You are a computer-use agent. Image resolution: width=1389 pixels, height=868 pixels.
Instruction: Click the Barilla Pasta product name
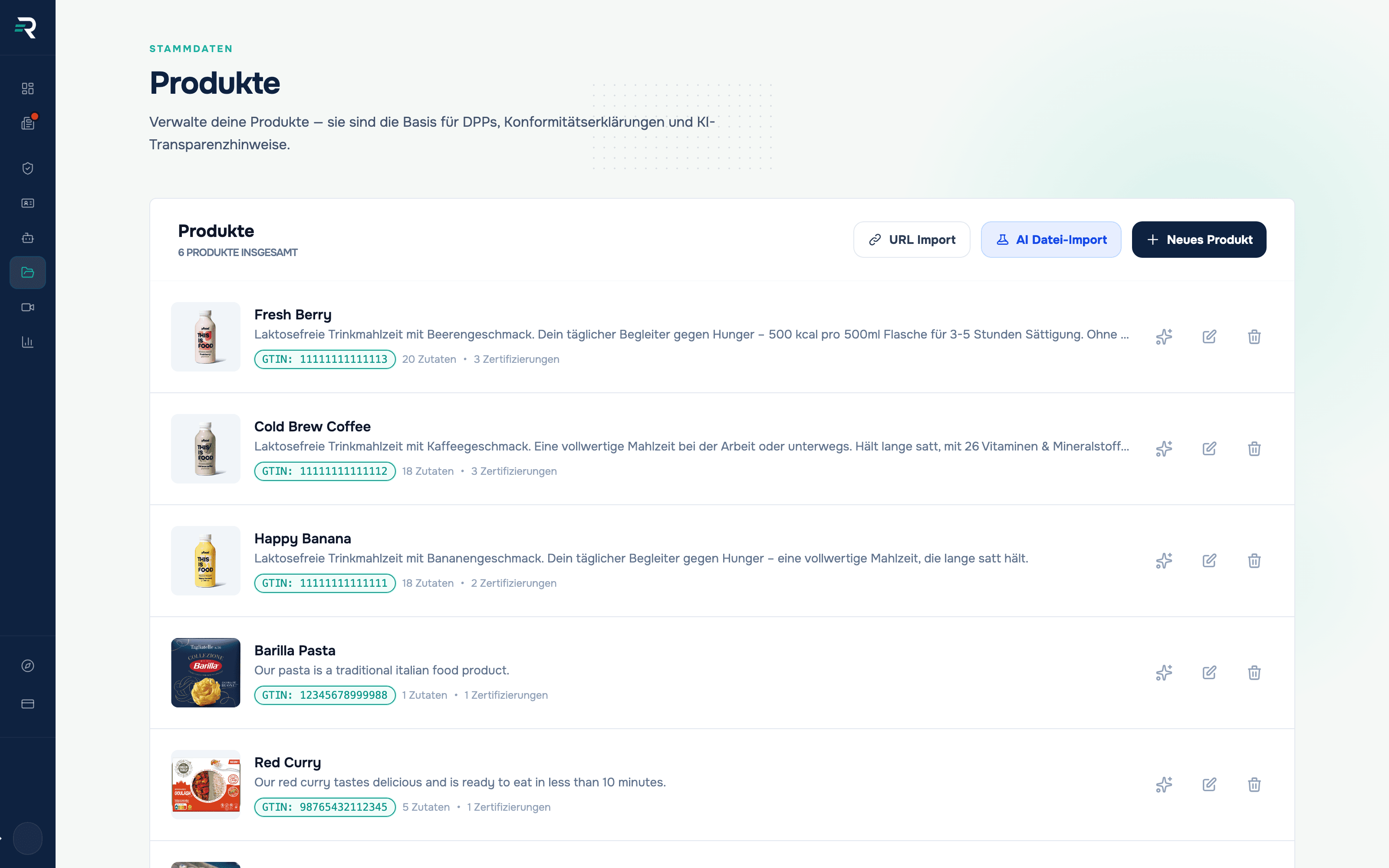click(x=294, y=651)
